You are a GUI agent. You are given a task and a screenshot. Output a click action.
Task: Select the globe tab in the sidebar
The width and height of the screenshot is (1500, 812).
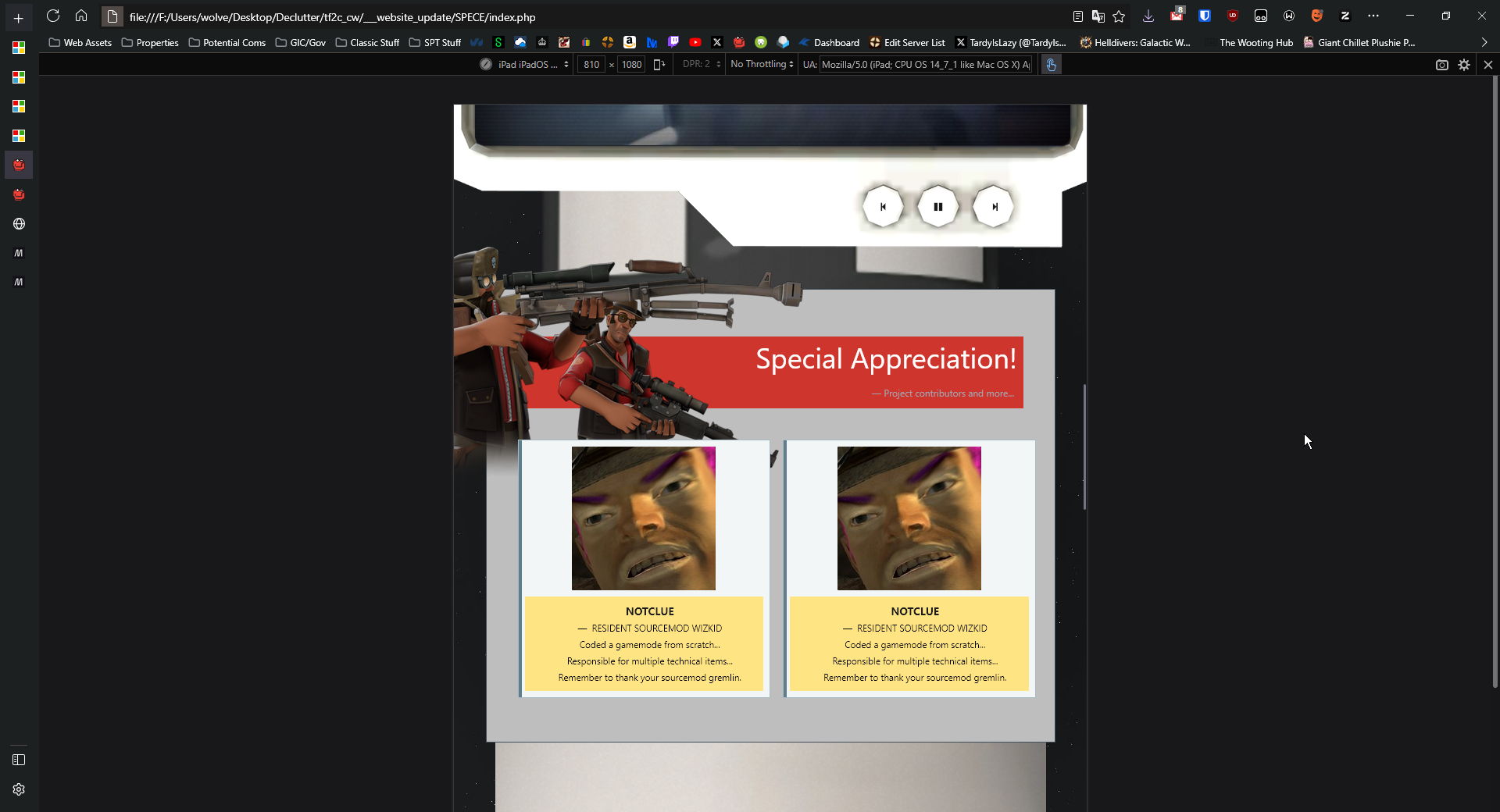point(19,224)
